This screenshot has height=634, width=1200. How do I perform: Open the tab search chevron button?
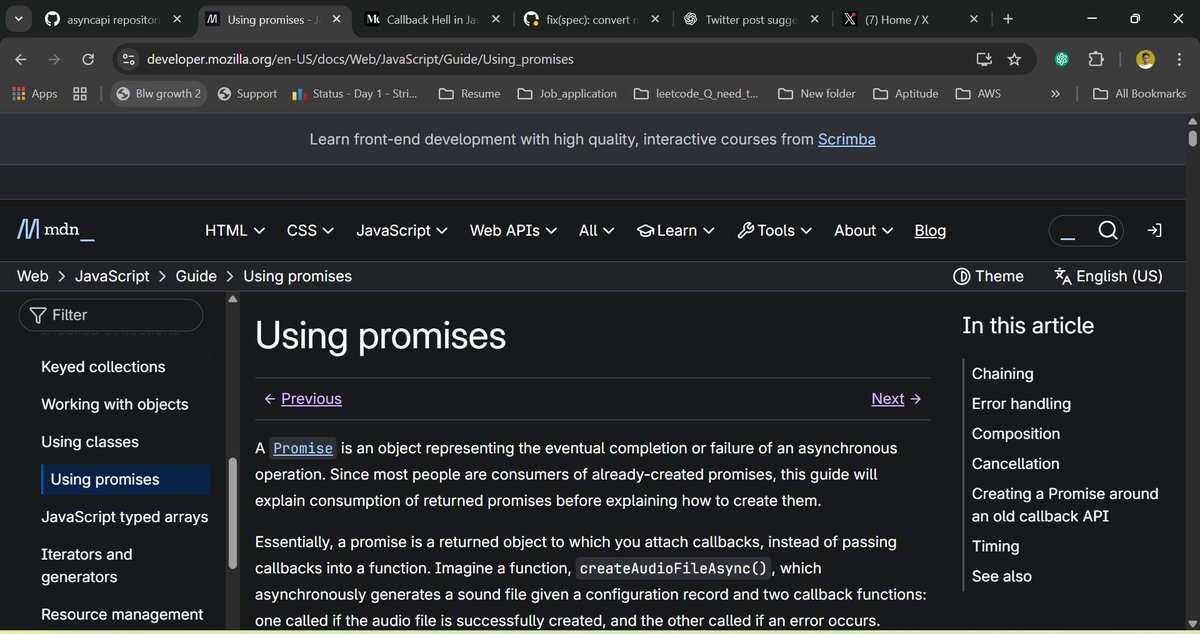[19, 19]
